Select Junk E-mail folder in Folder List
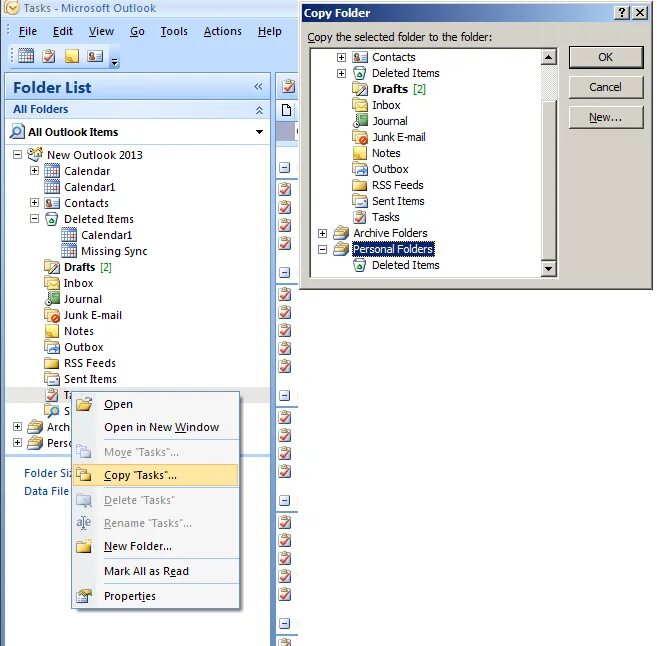This screenshot has width=657, height=646. (x=93, y=315)
